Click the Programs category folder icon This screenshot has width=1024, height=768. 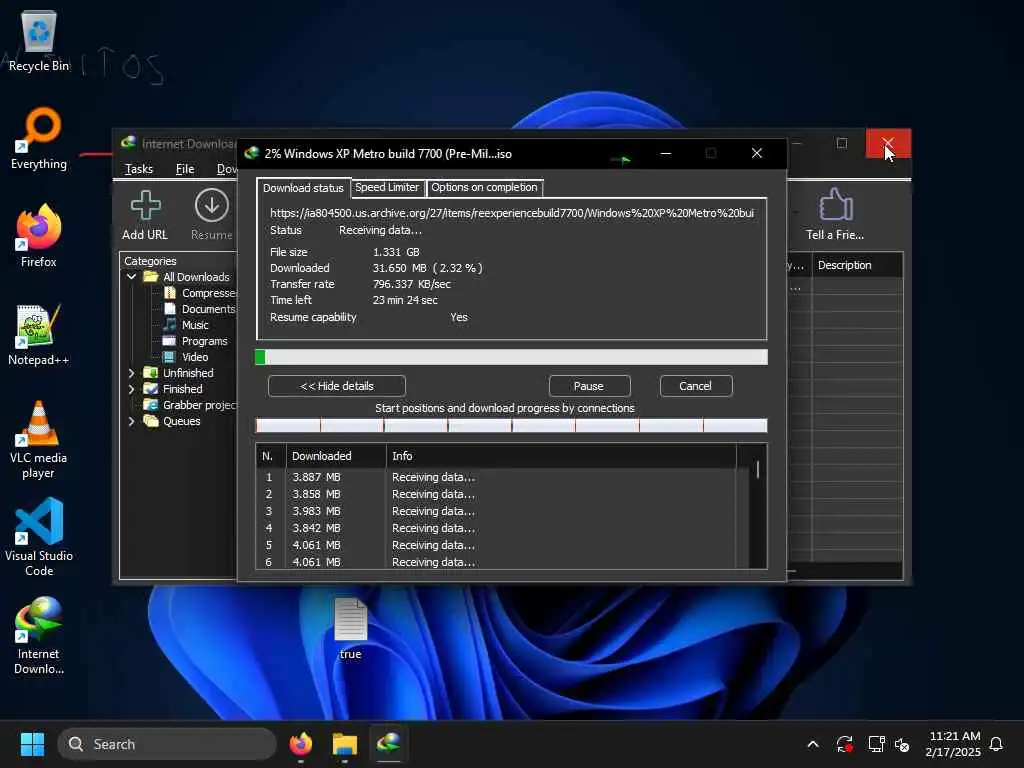point(170,341)
